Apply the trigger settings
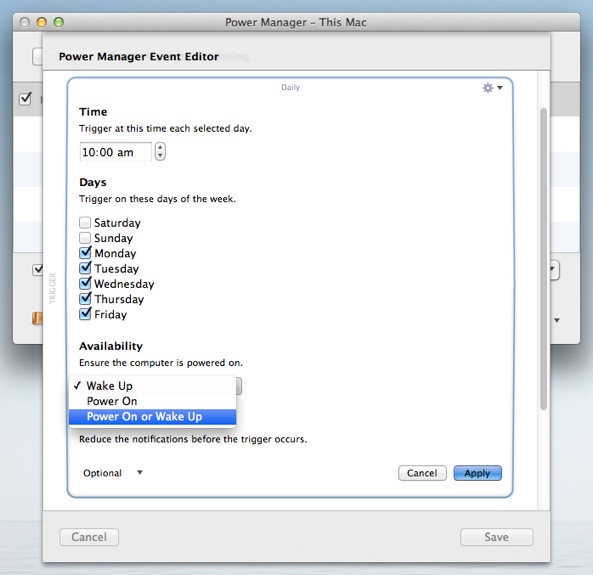593x575 pixels. (477, 473)
